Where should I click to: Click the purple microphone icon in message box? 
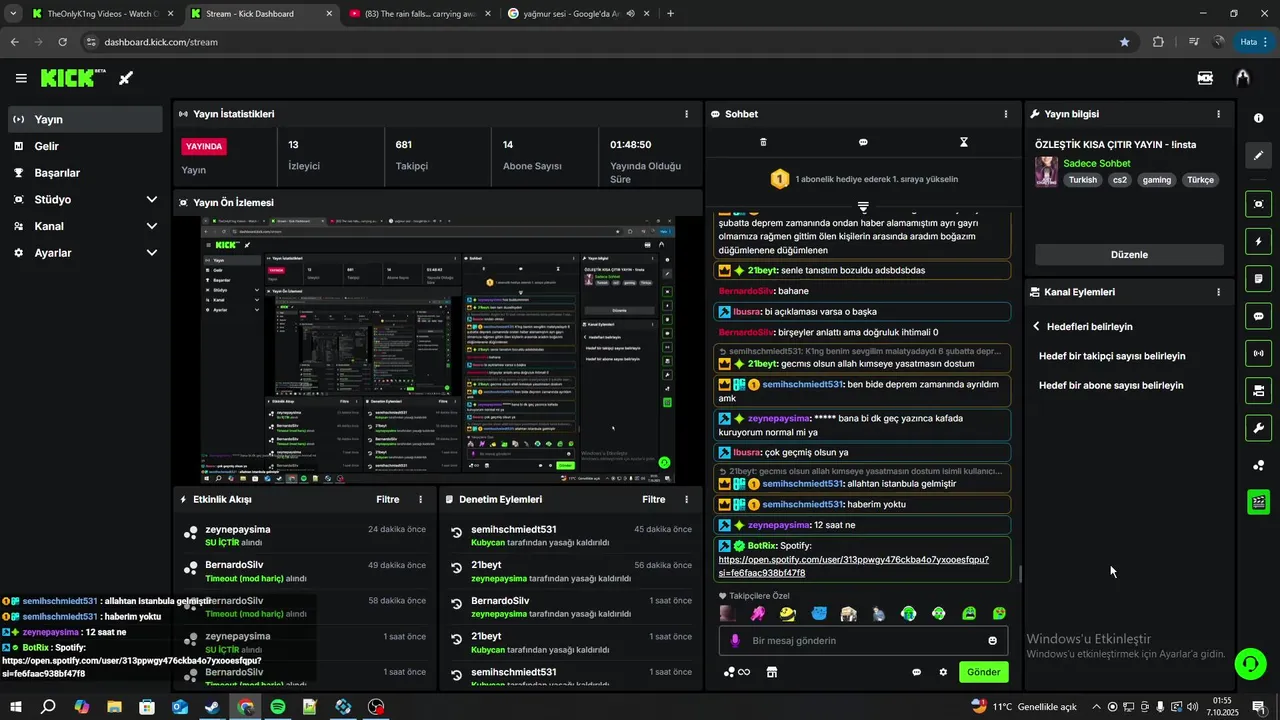click(x=735, y=641)
